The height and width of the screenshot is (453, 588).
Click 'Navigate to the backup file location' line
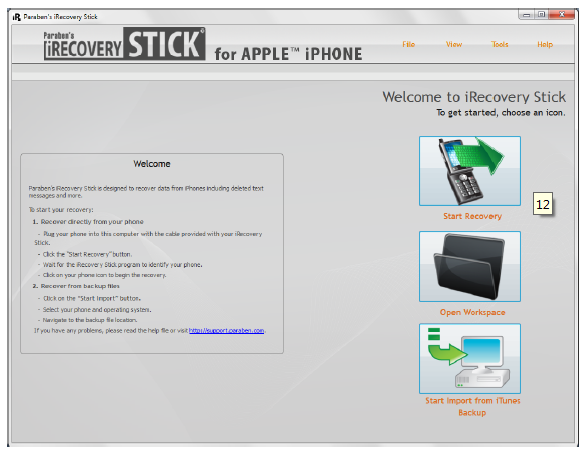[x=90, y=320]
